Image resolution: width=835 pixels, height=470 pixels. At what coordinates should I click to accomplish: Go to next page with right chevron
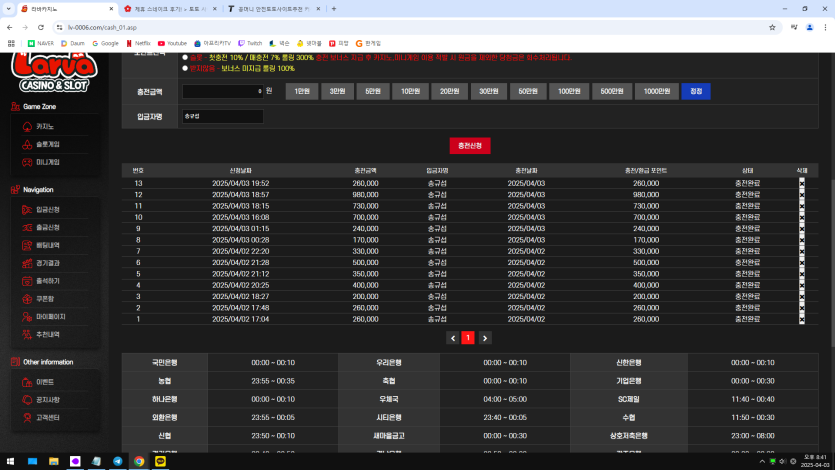[x=484, y=338]
